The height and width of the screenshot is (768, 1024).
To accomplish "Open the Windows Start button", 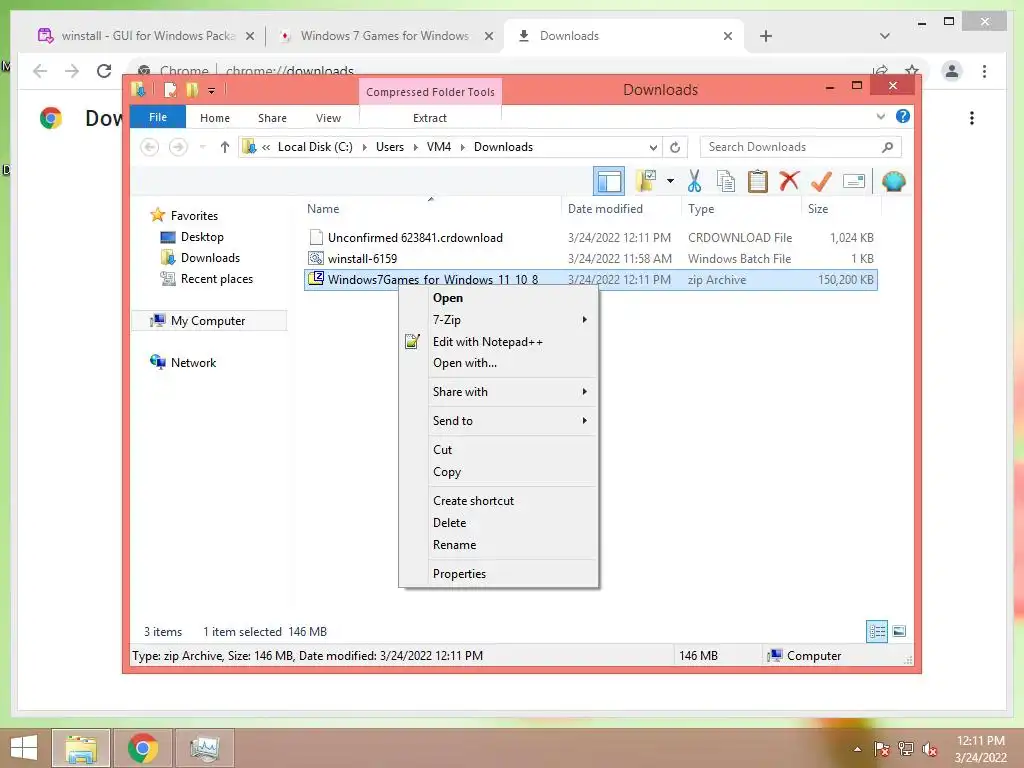I will click(24, 748).
